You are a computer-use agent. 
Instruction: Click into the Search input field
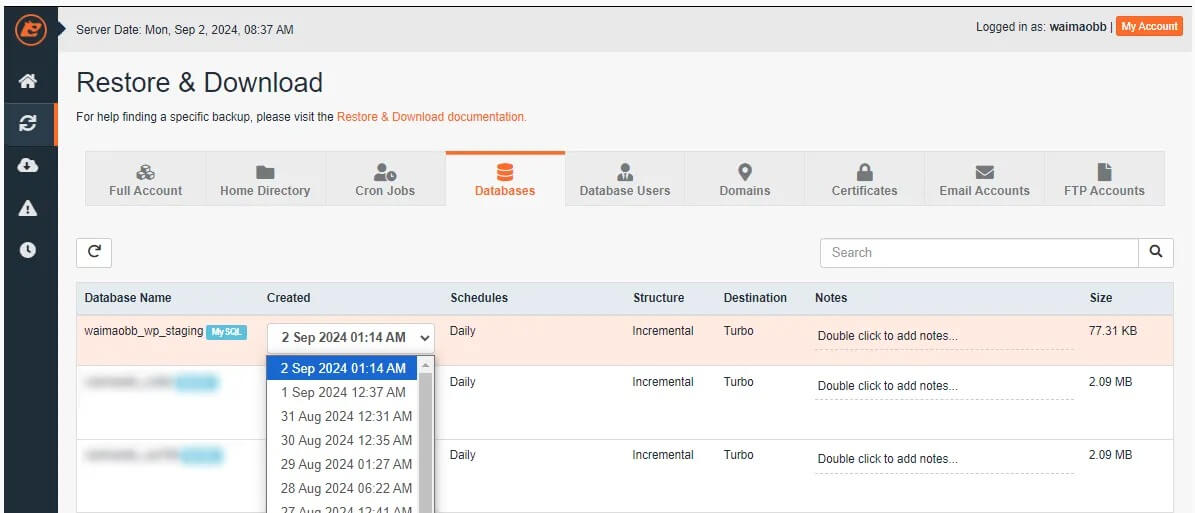coord(979,253)
